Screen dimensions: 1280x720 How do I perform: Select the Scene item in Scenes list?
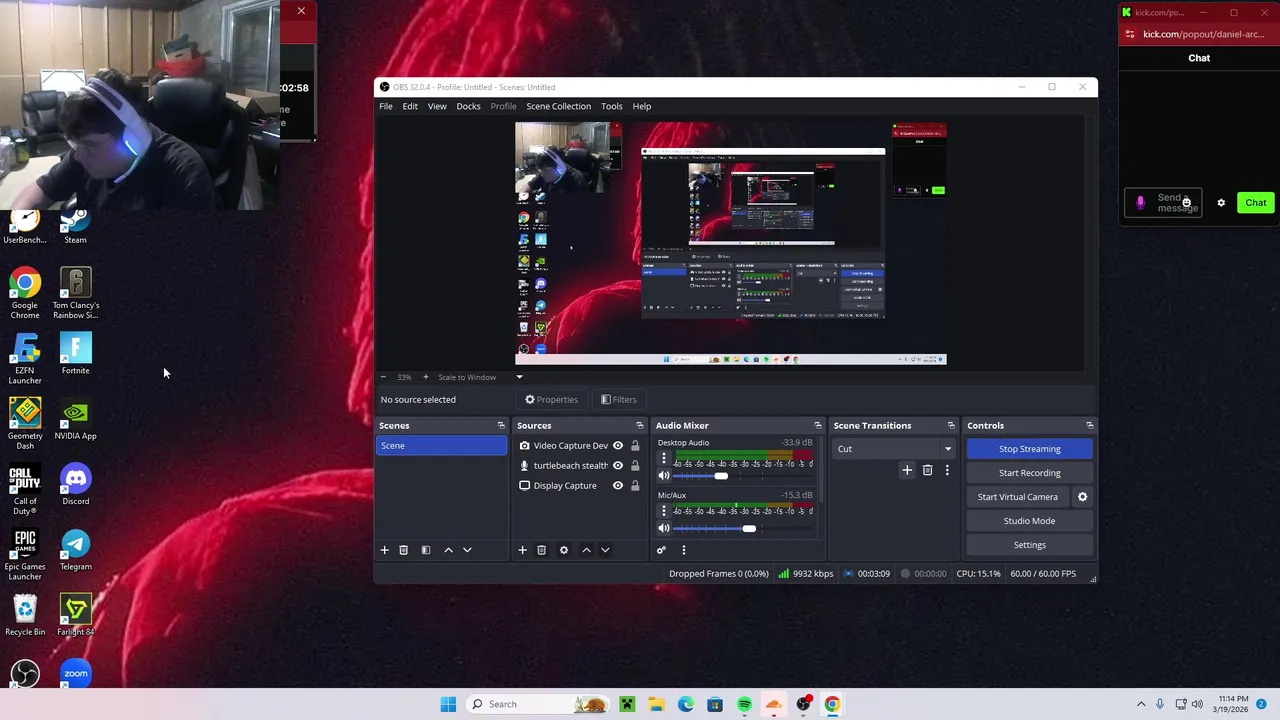(441, 446)
